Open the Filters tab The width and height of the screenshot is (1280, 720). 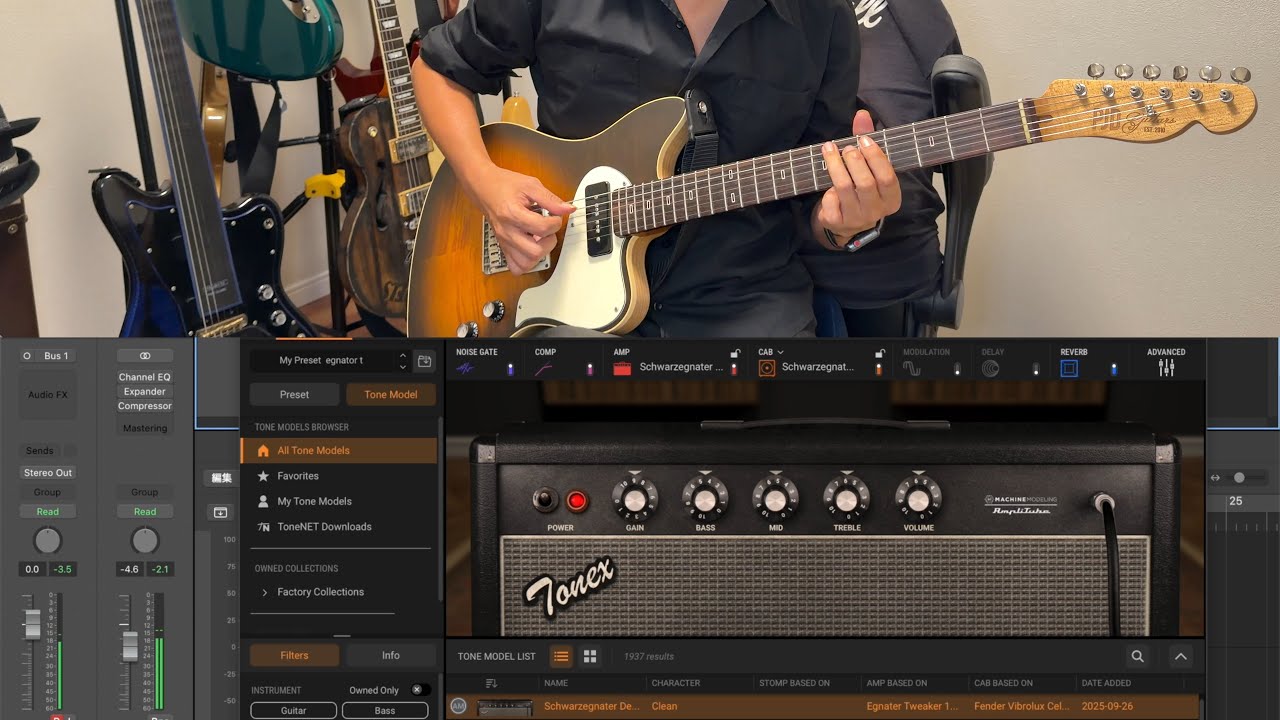pyautogui.click(x=294, y=656)
